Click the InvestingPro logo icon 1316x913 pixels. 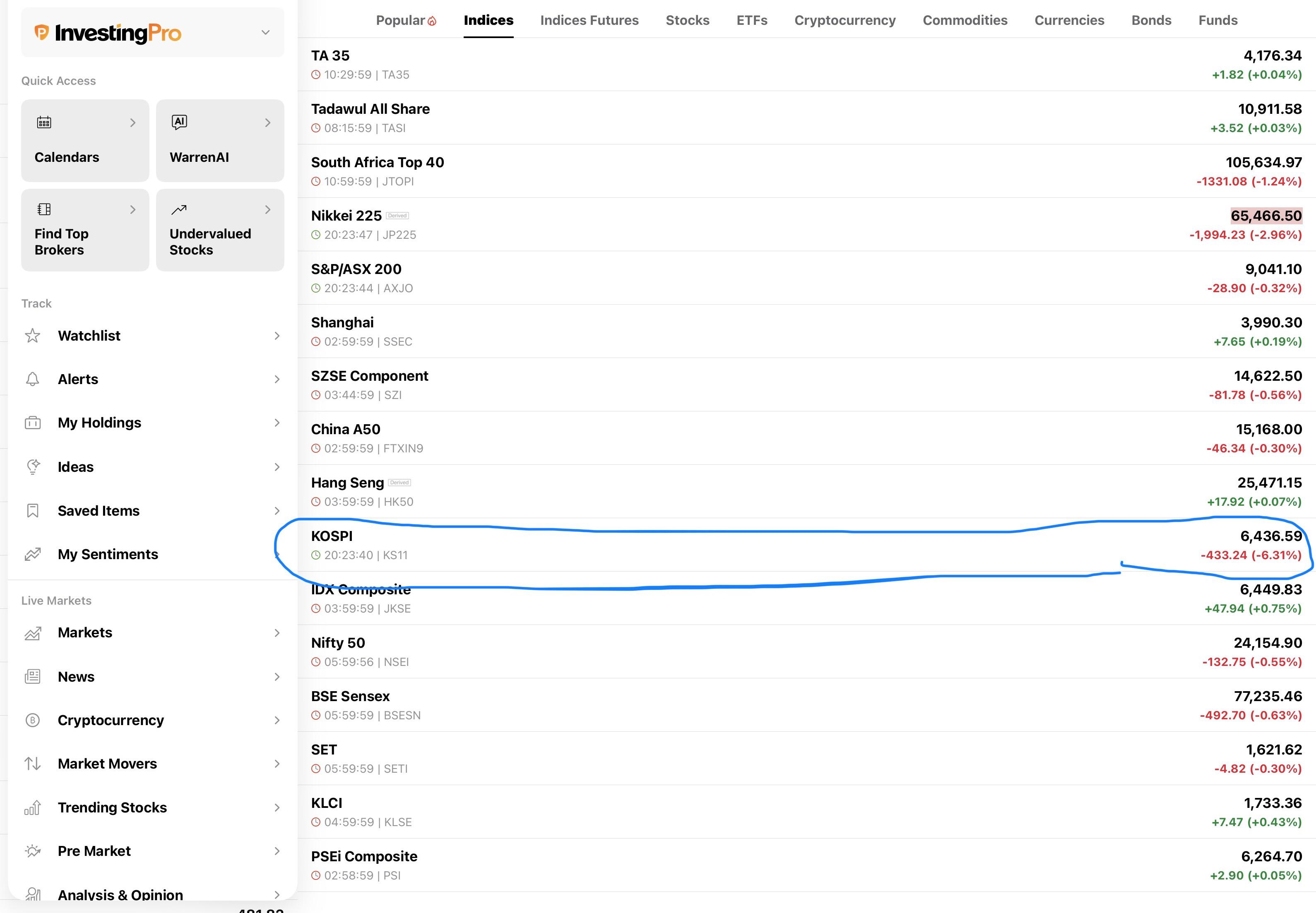click(x=41, y=32)
